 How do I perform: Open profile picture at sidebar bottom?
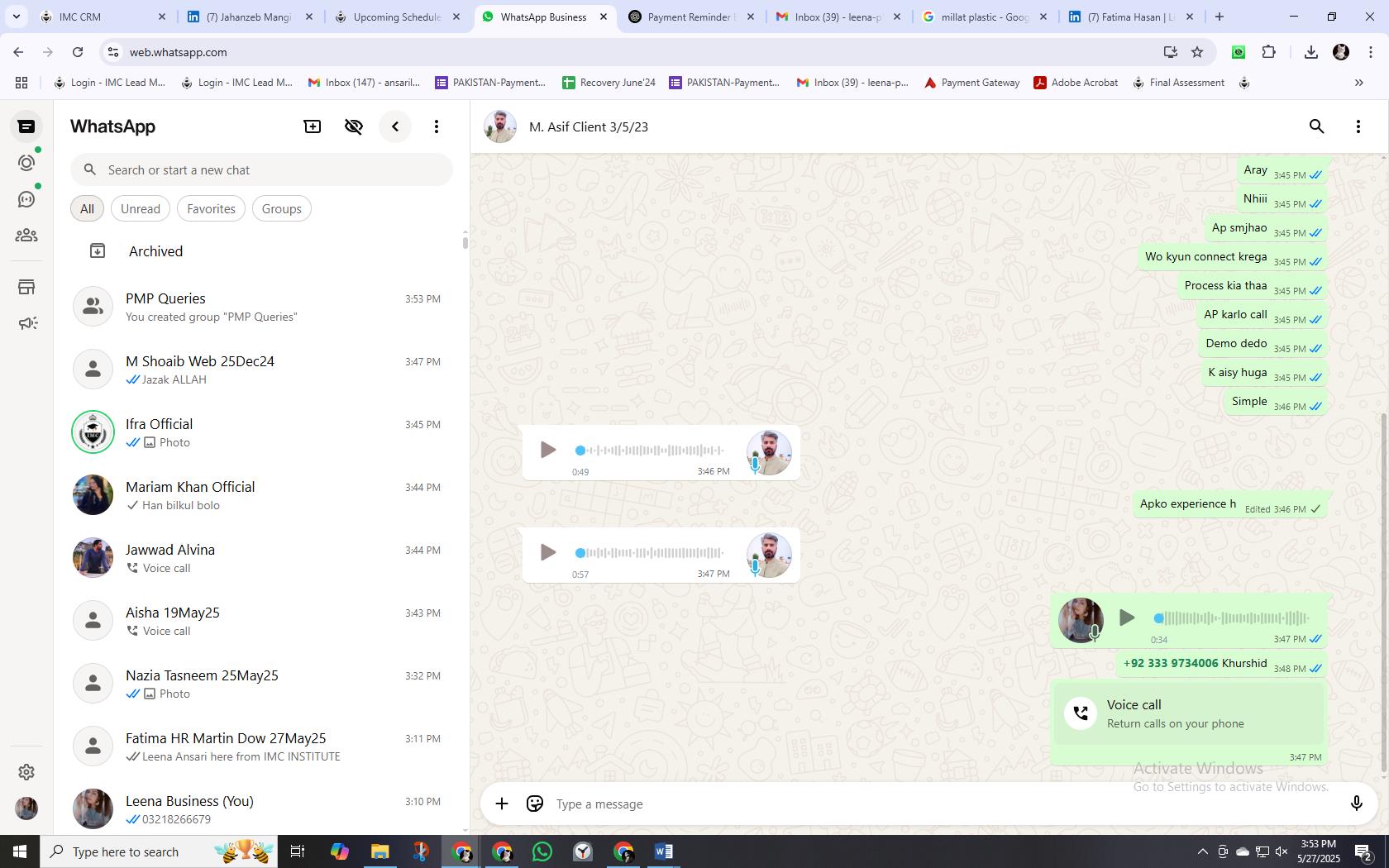(26, 808)
